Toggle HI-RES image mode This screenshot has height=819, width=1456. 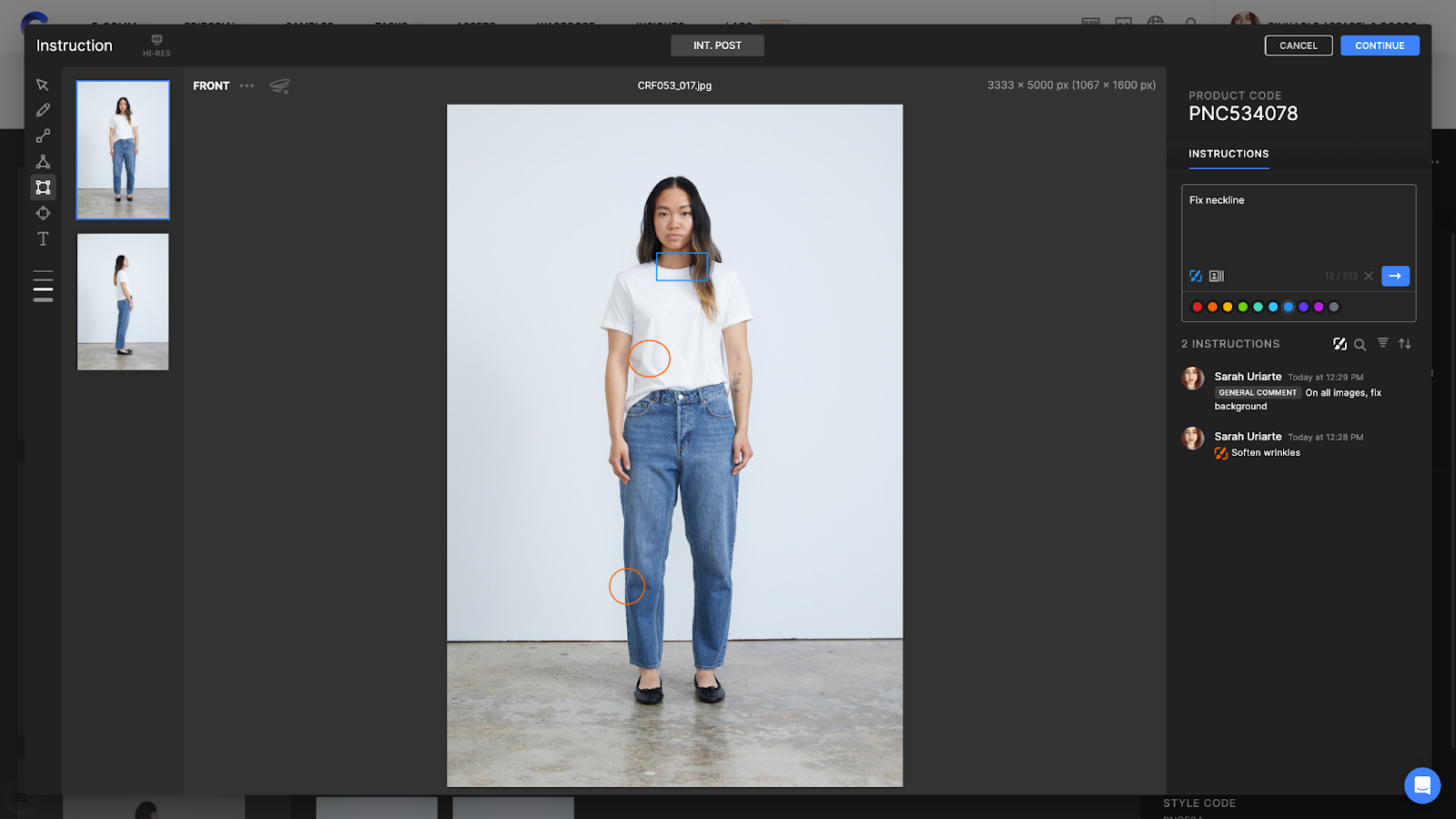coord(157,45)
